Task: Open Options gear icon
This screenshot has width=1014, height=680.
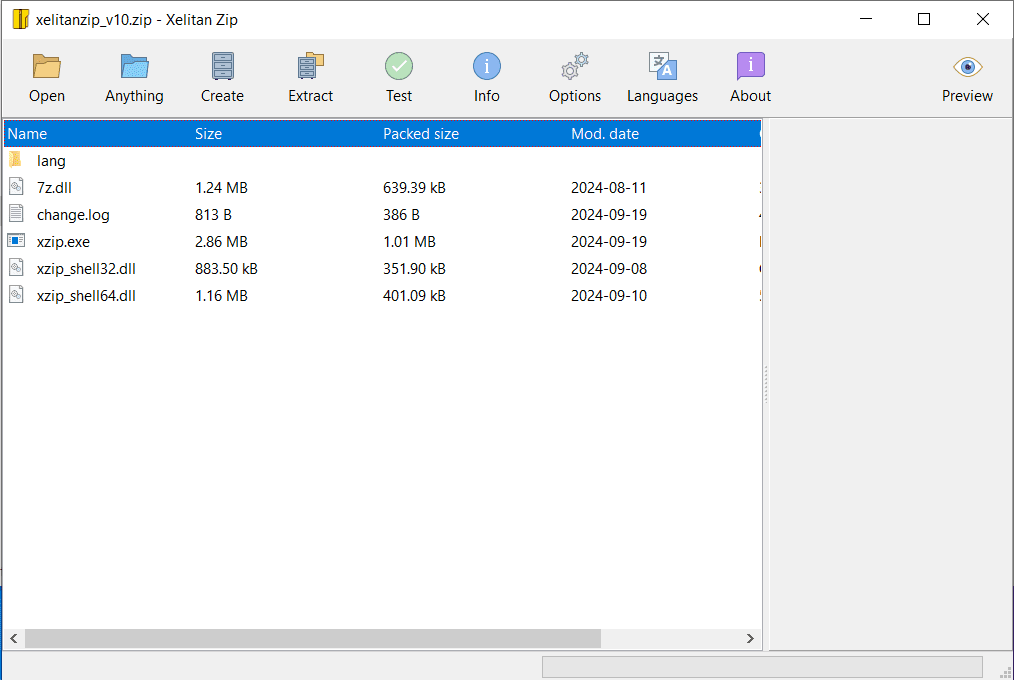Action: pyautogui.click(x=575, y=66)
